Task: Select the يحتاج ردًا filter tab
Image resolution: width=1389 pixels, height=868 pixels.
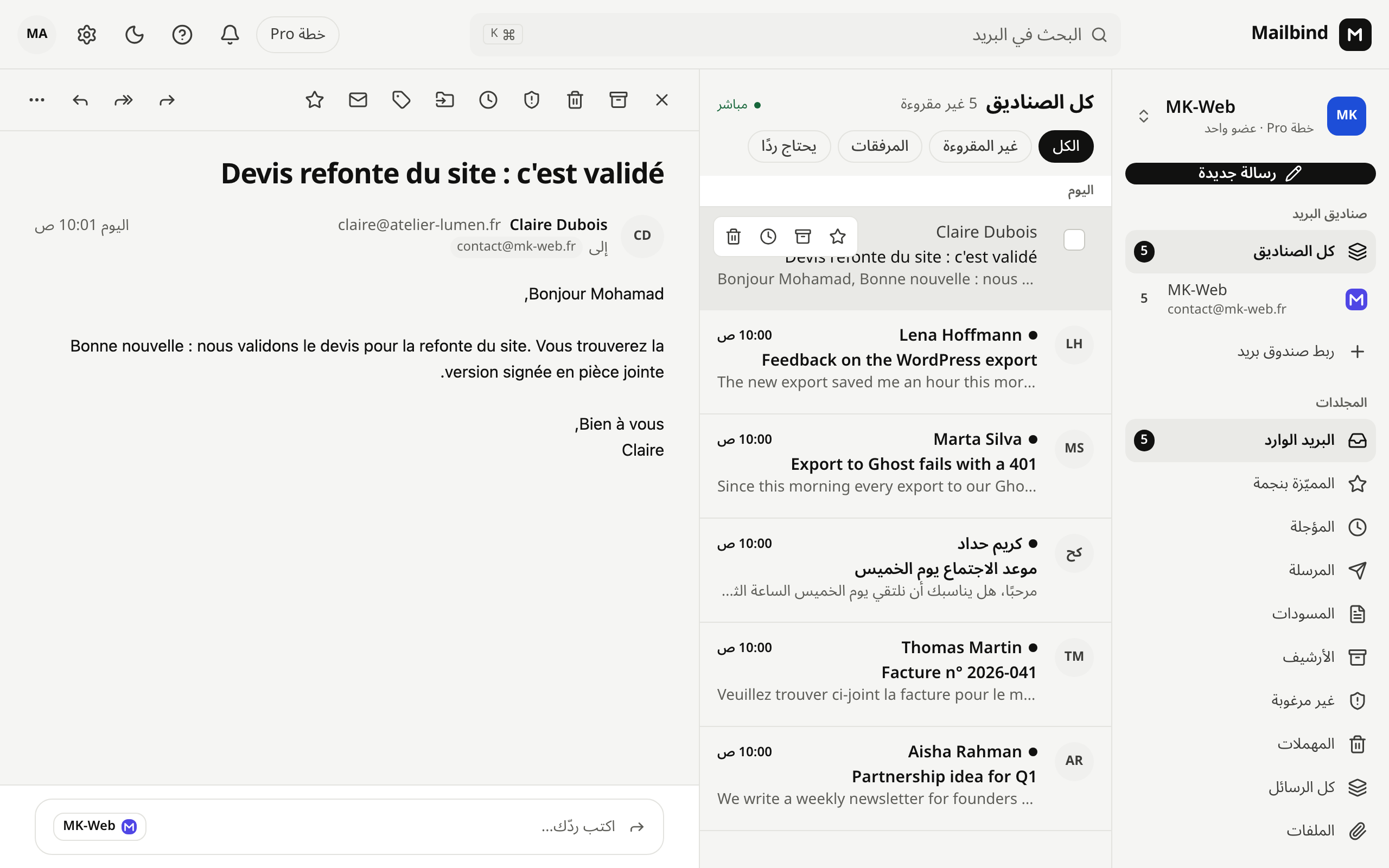Action: [x=788, y=146]
